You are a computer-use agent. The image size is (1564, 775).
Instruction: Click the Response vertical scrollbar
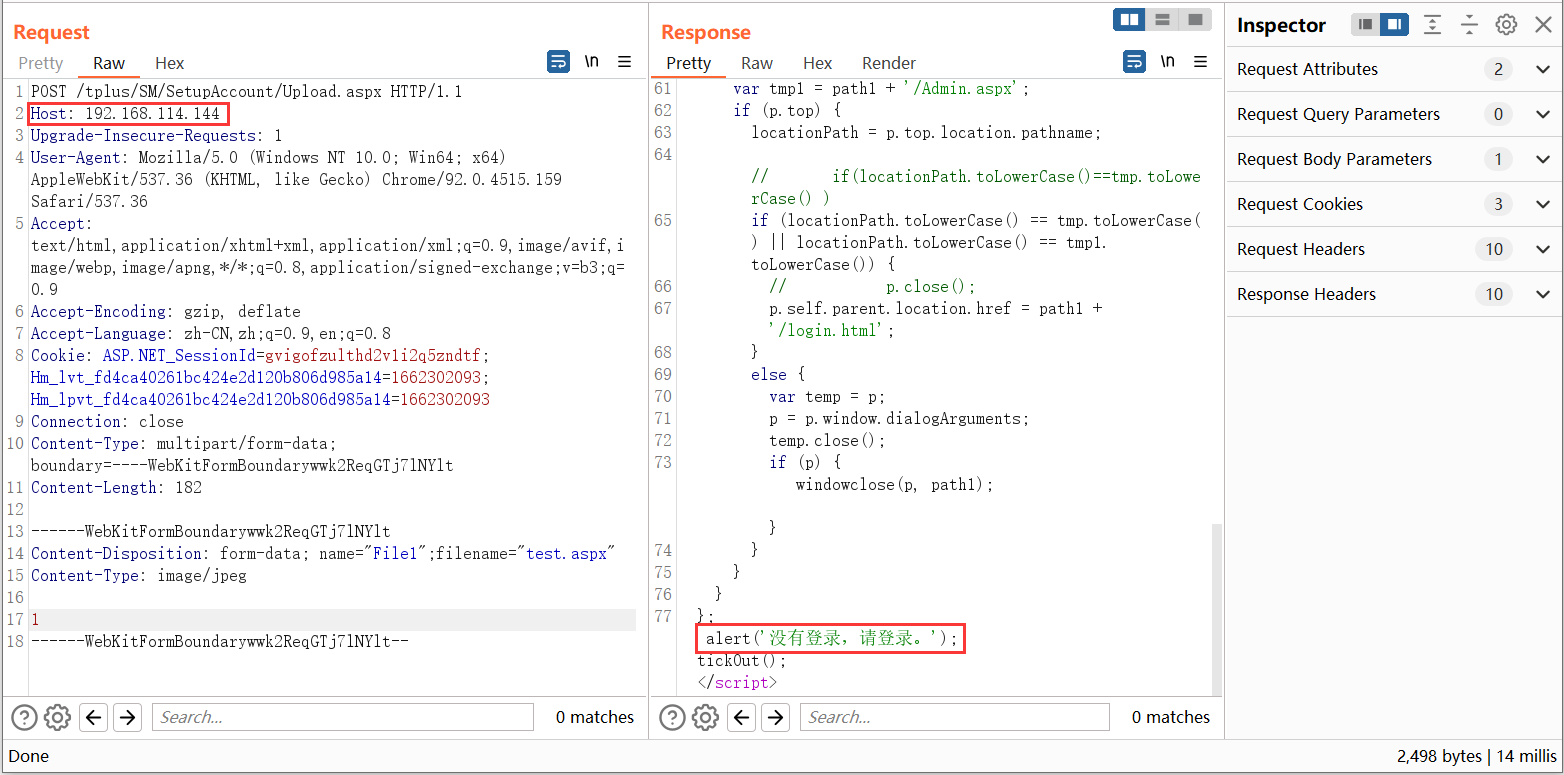point(1216,608)
